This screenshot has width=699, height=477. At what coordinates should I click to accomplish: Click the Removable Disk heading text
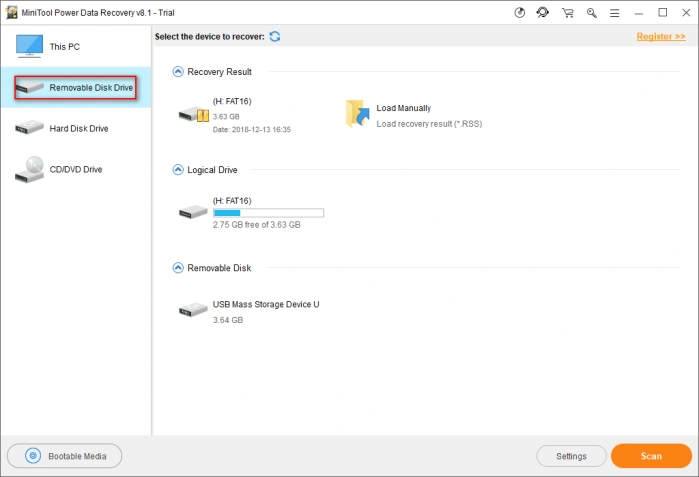219,268
